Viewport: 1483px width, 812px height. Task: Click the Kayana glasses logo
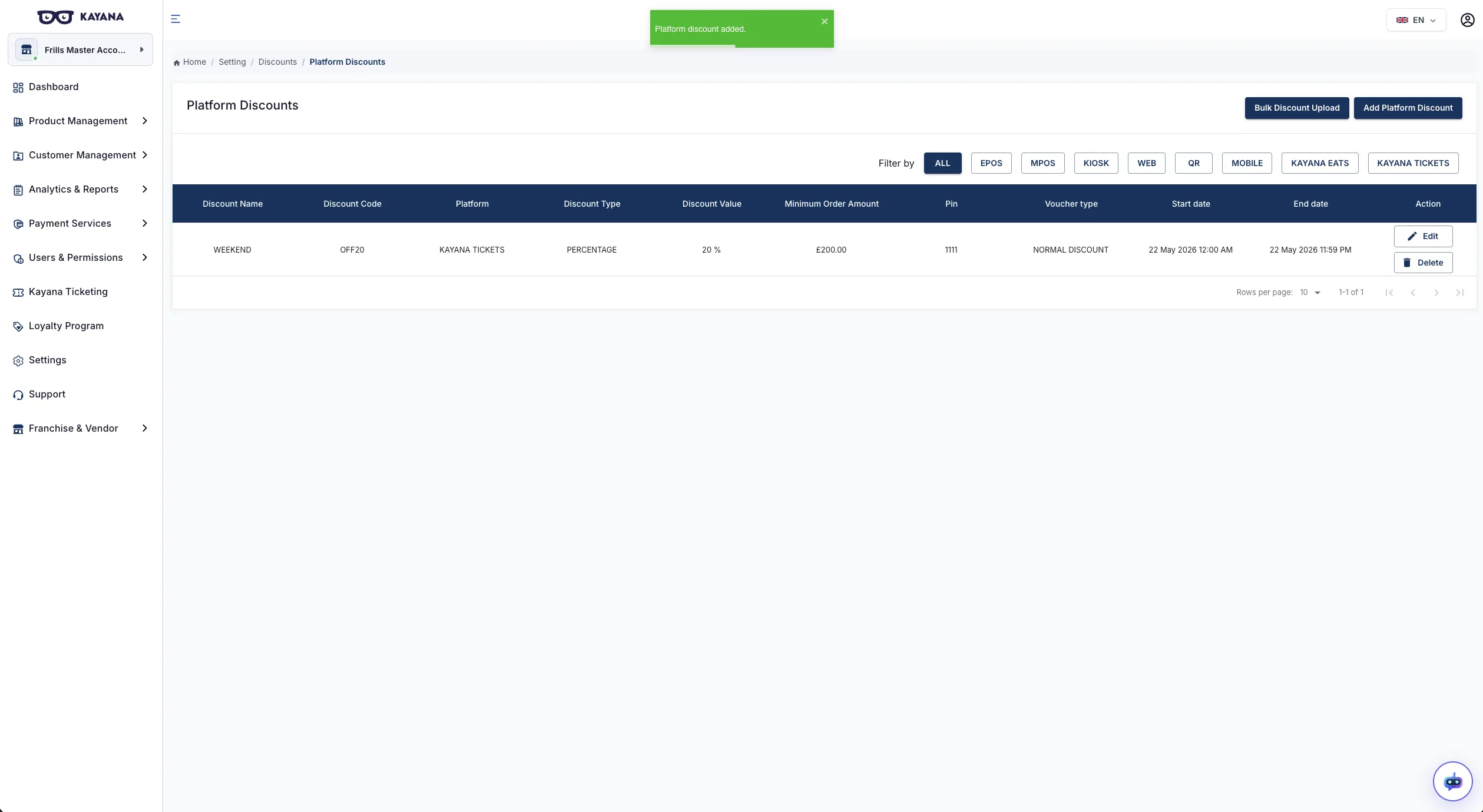pyautogui.click(x=55, y=17)
